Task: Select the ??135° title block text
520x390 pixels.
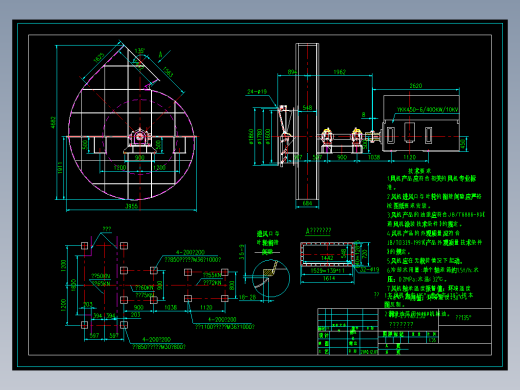Action: coord(464,318)
